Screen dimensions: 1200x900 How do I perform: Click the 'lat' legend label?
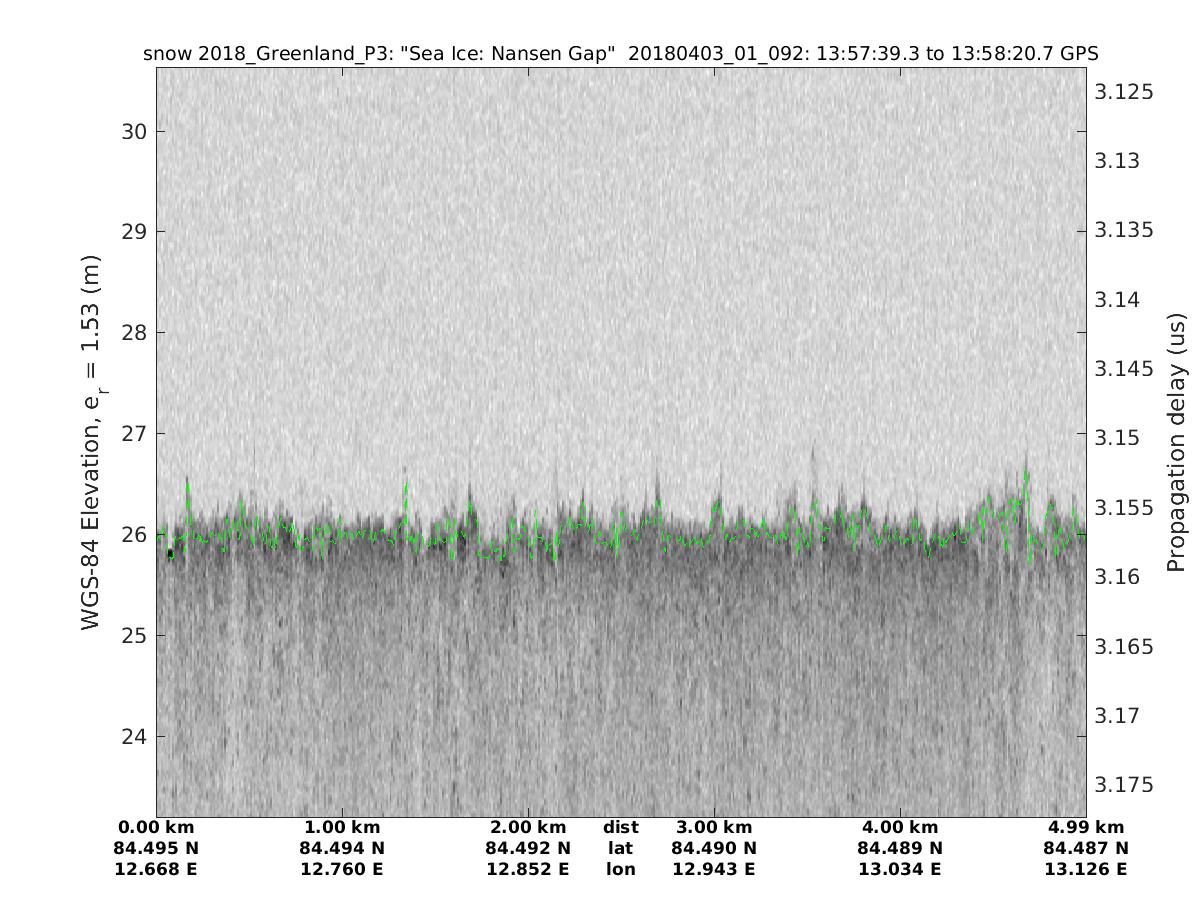[621, 848]
